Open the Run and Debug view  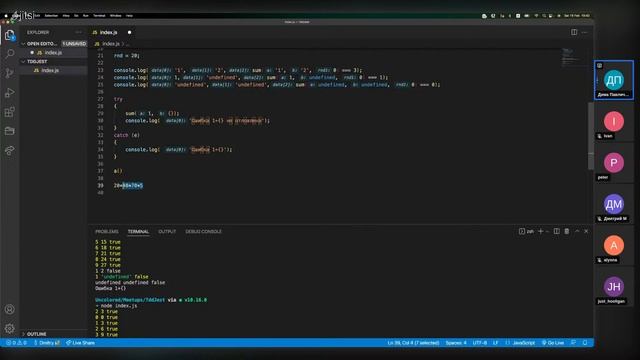(10, 93)
